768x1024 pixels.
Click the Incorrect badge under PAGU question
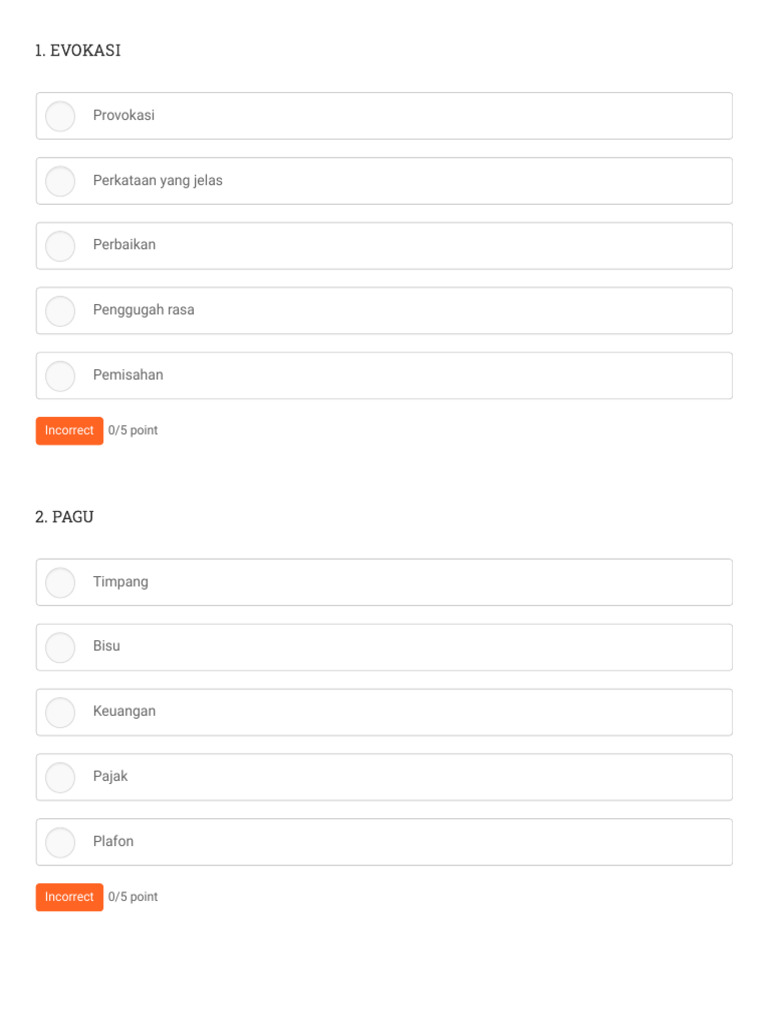(x=69, y=897)
